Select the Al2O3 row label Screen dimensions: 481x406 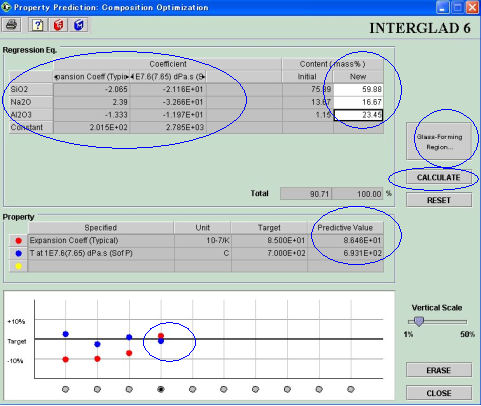(x=31, y=115)
